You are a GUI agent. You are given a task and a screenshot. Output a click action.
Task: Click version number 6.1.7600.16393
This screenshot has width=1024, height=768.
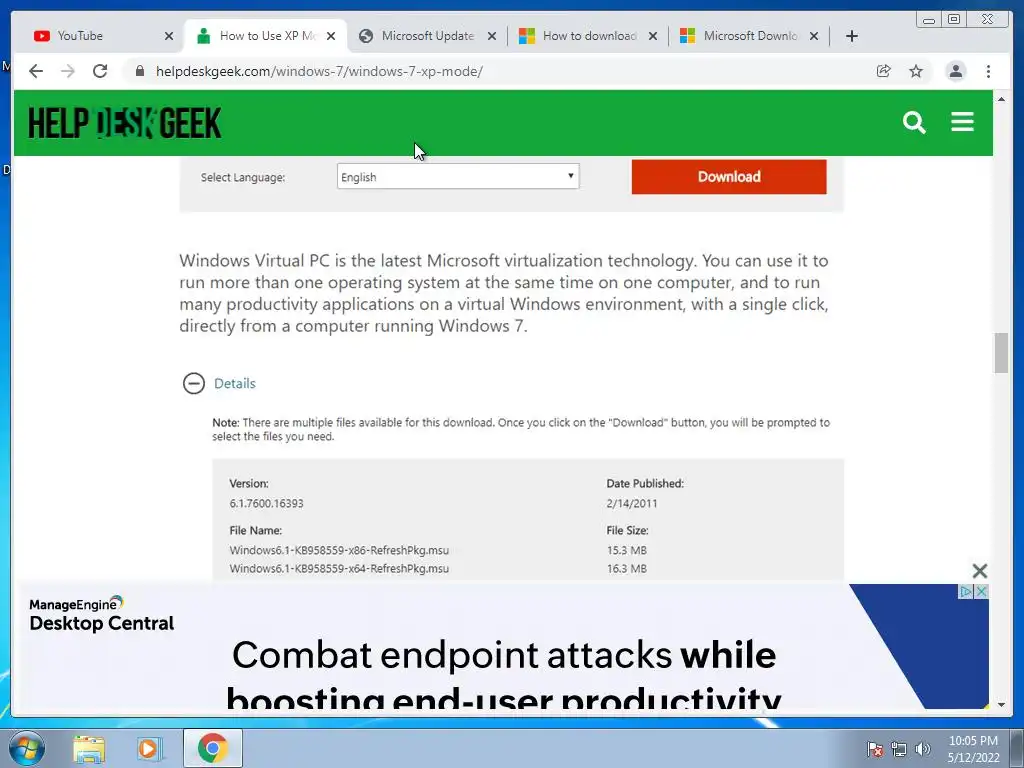(x=266, y=504)
